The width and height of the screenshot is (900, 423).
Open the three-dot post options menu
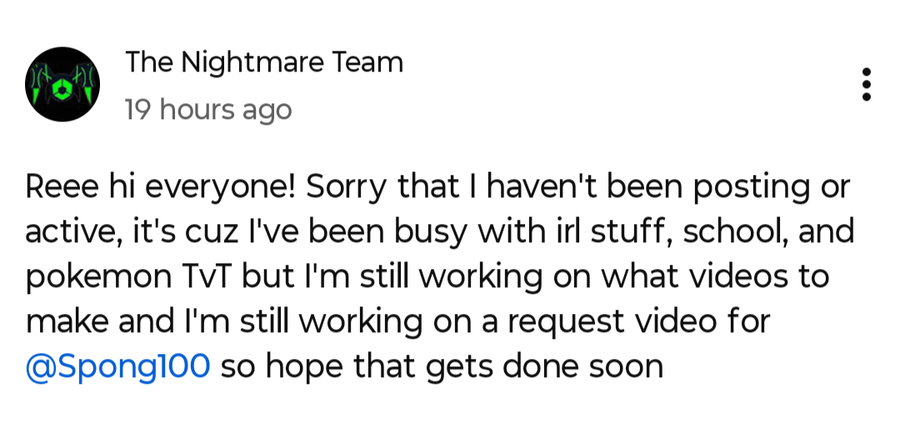click(866, 85)
